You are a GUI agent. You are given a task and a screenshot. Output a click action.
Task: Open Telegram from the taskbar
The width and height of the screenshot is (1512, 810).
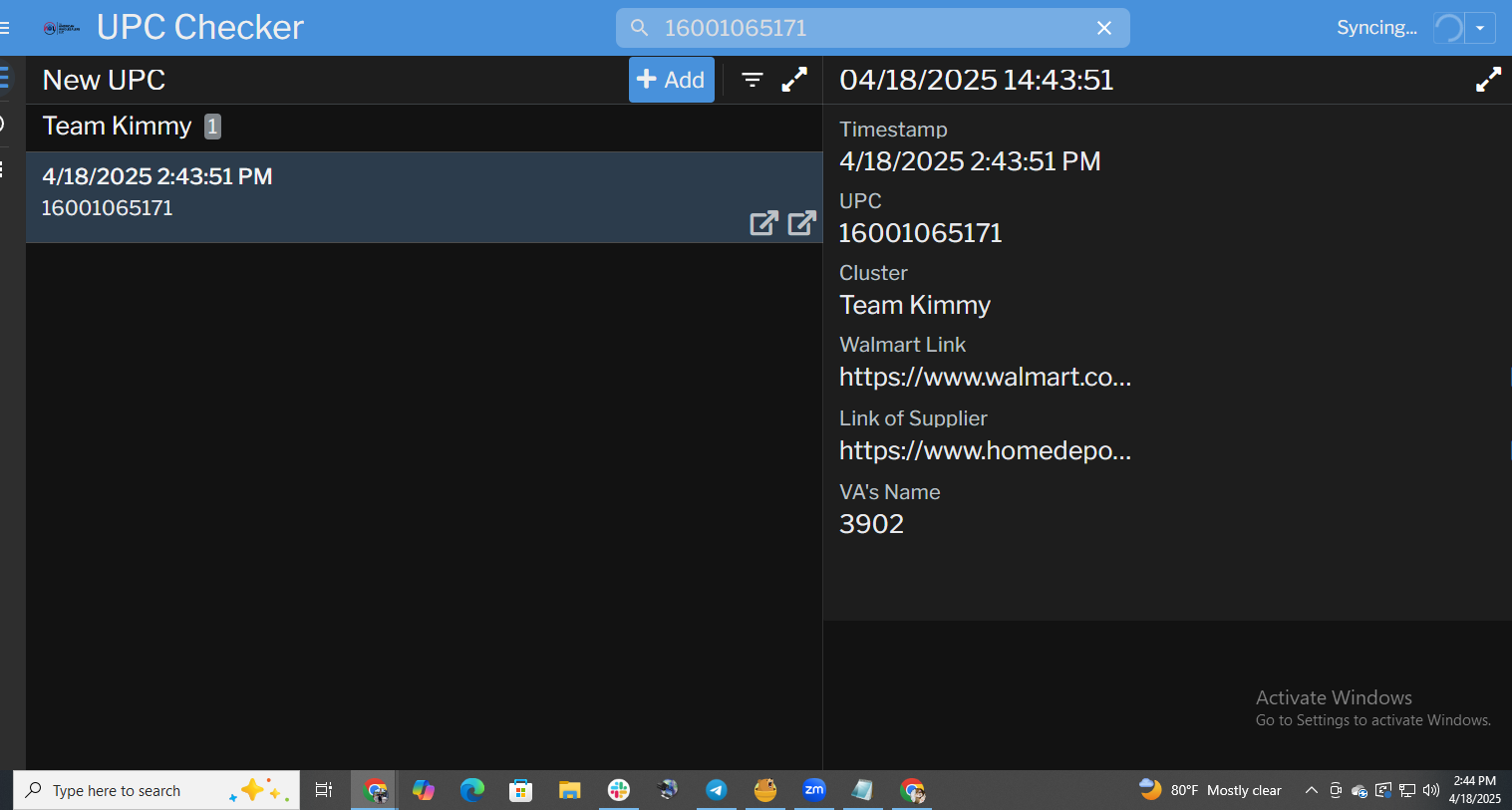tap(716, 790)
